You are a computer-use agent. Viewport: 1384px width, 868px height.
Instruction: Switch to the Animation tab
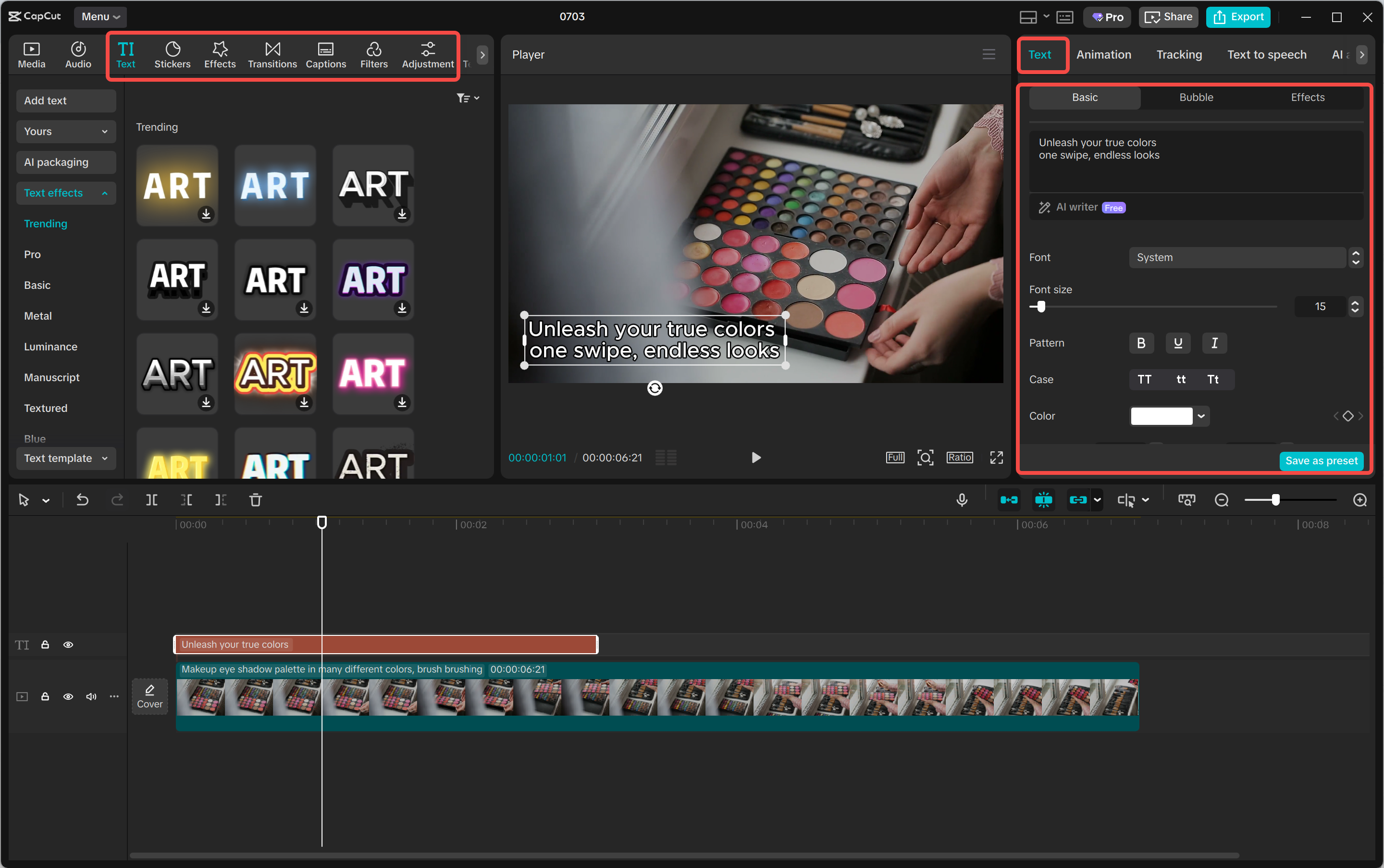click(1103, 54)
